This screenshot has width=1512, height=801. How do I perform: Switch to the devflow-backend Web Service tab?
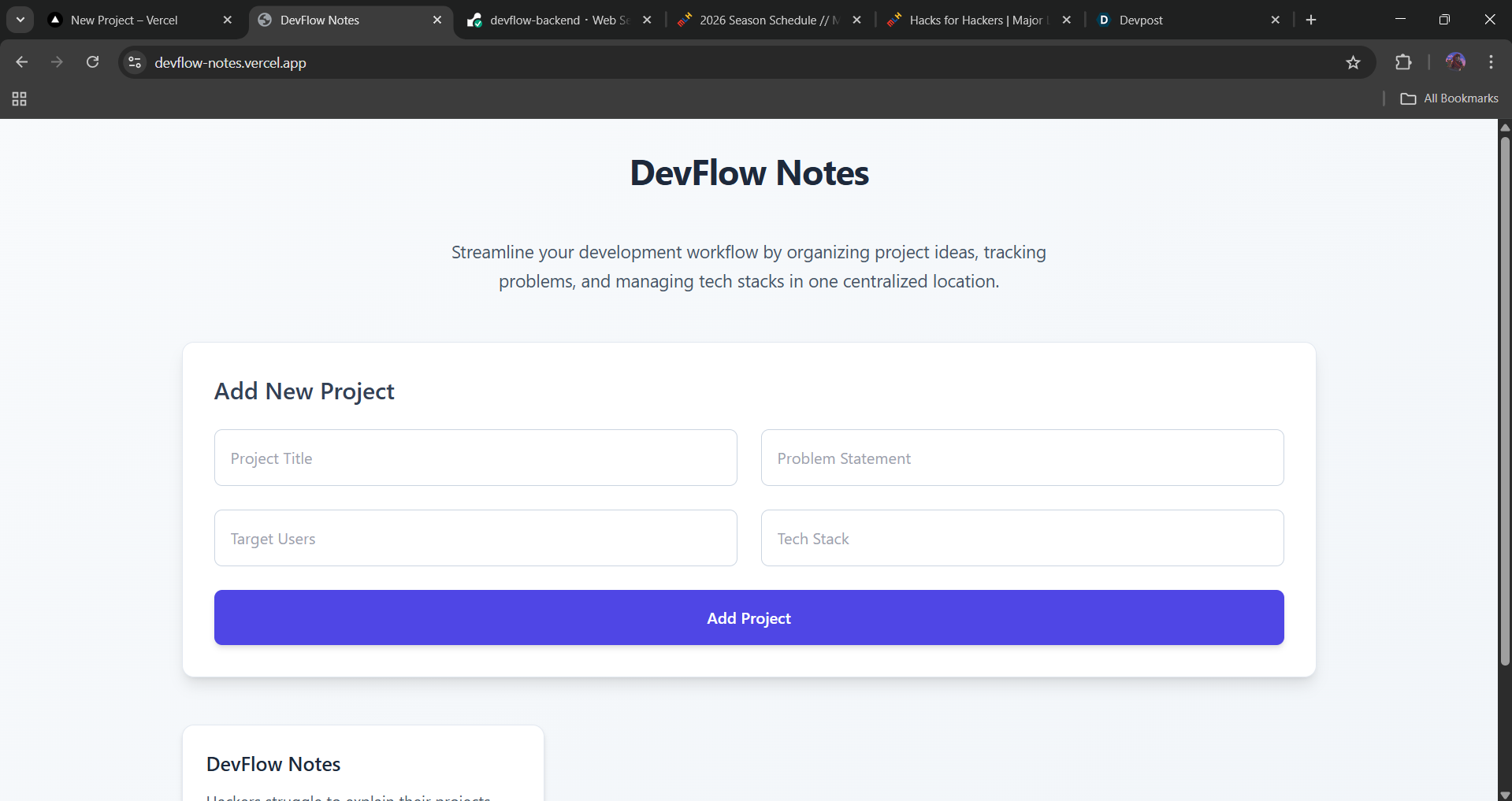(559, 20)
